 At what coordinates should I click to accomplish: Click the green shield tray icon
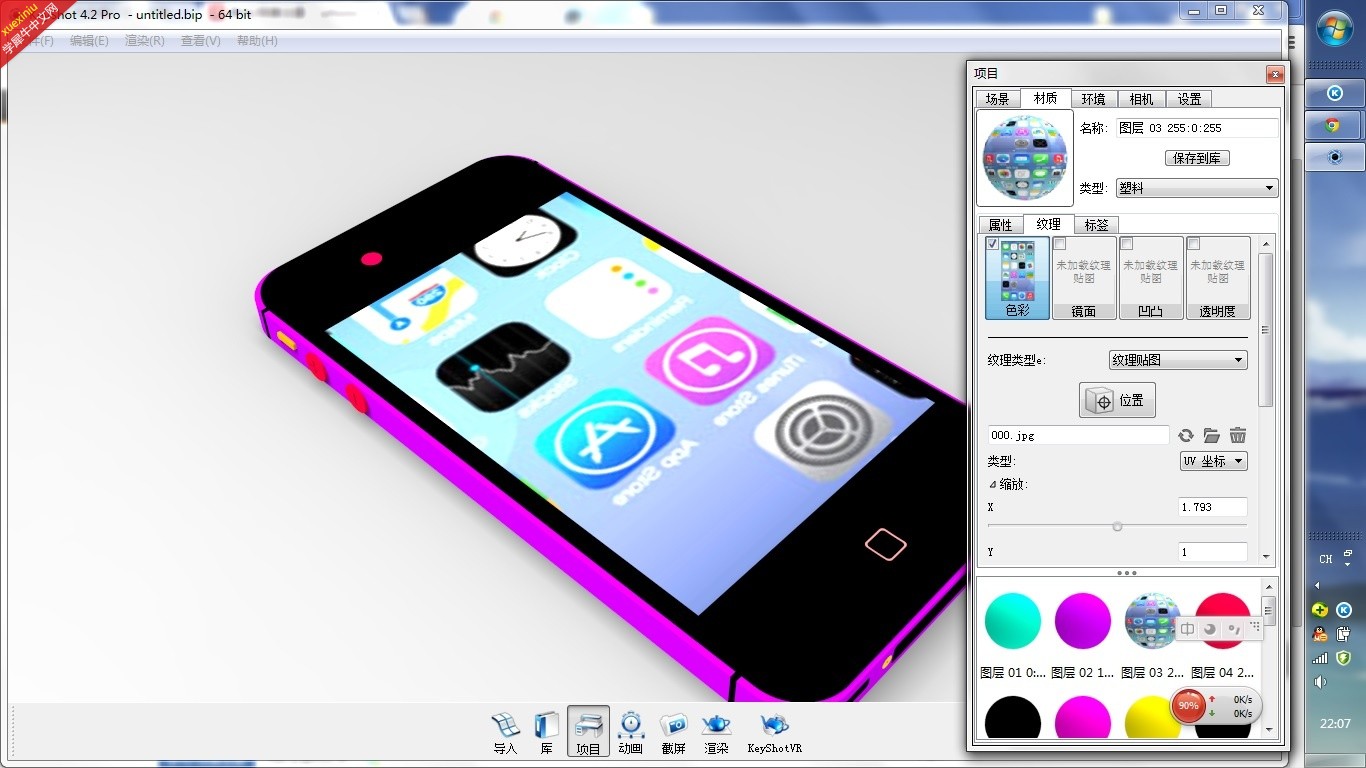[x=1344, y=658]
